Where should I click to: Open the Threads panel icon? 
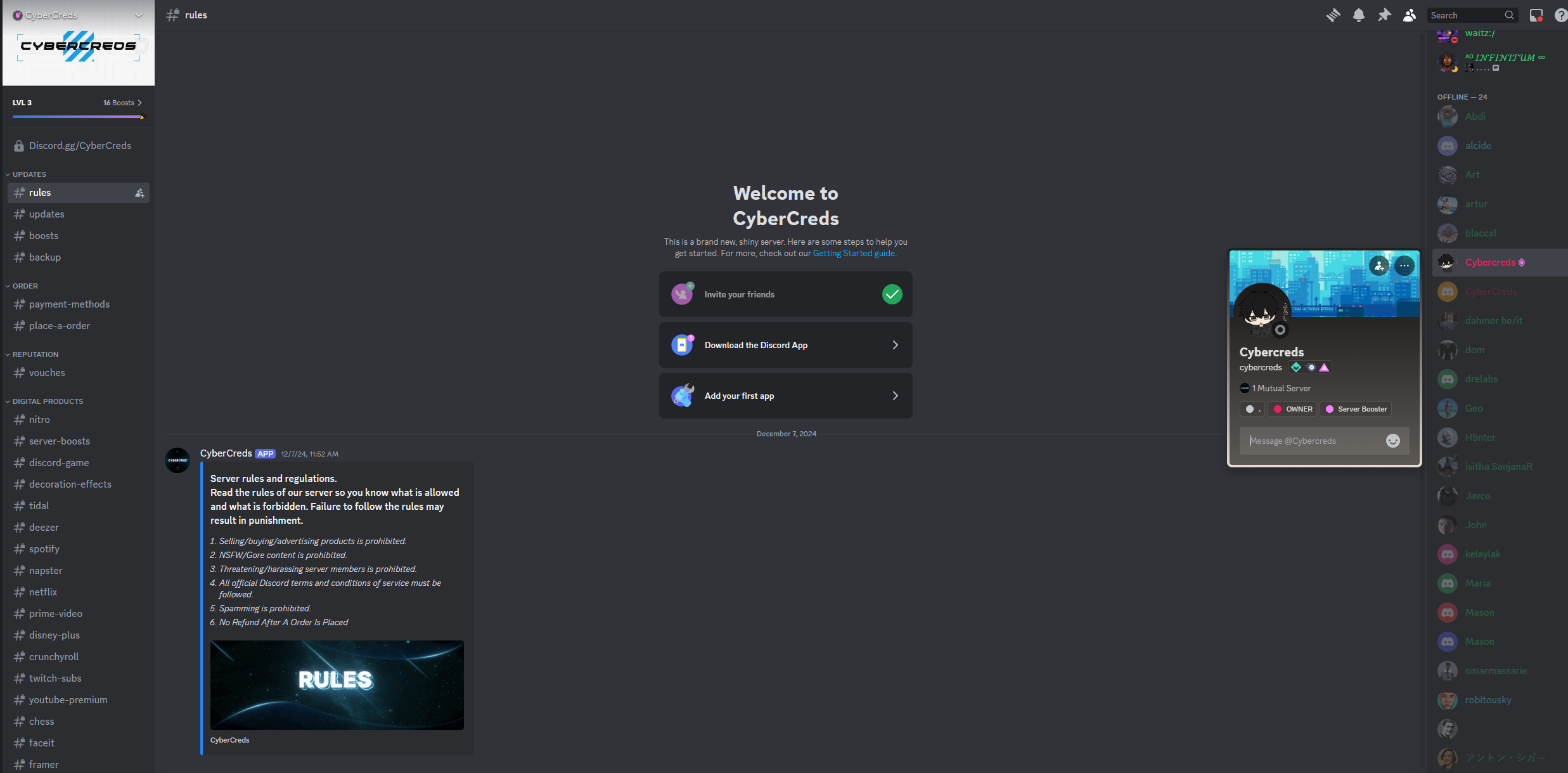coord(1333,15)
